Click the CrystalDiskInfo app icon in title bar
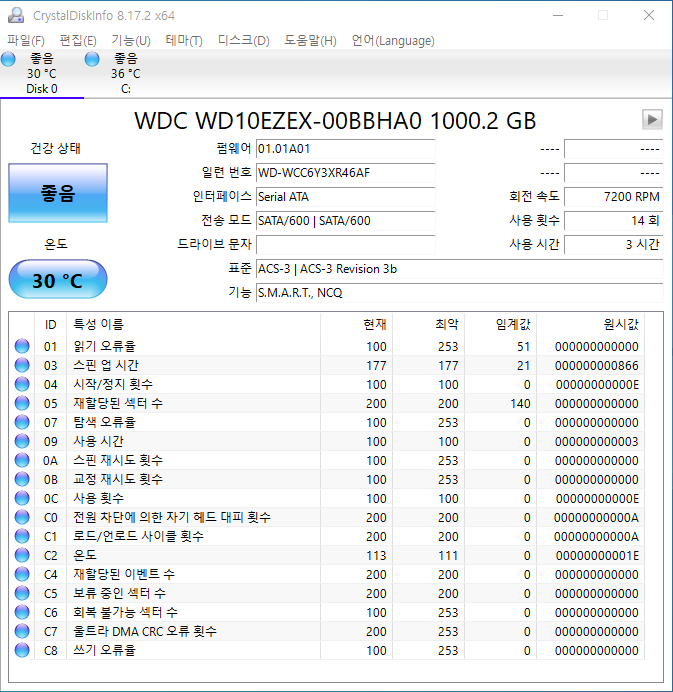Screen dimensions: 673x692 16,15
